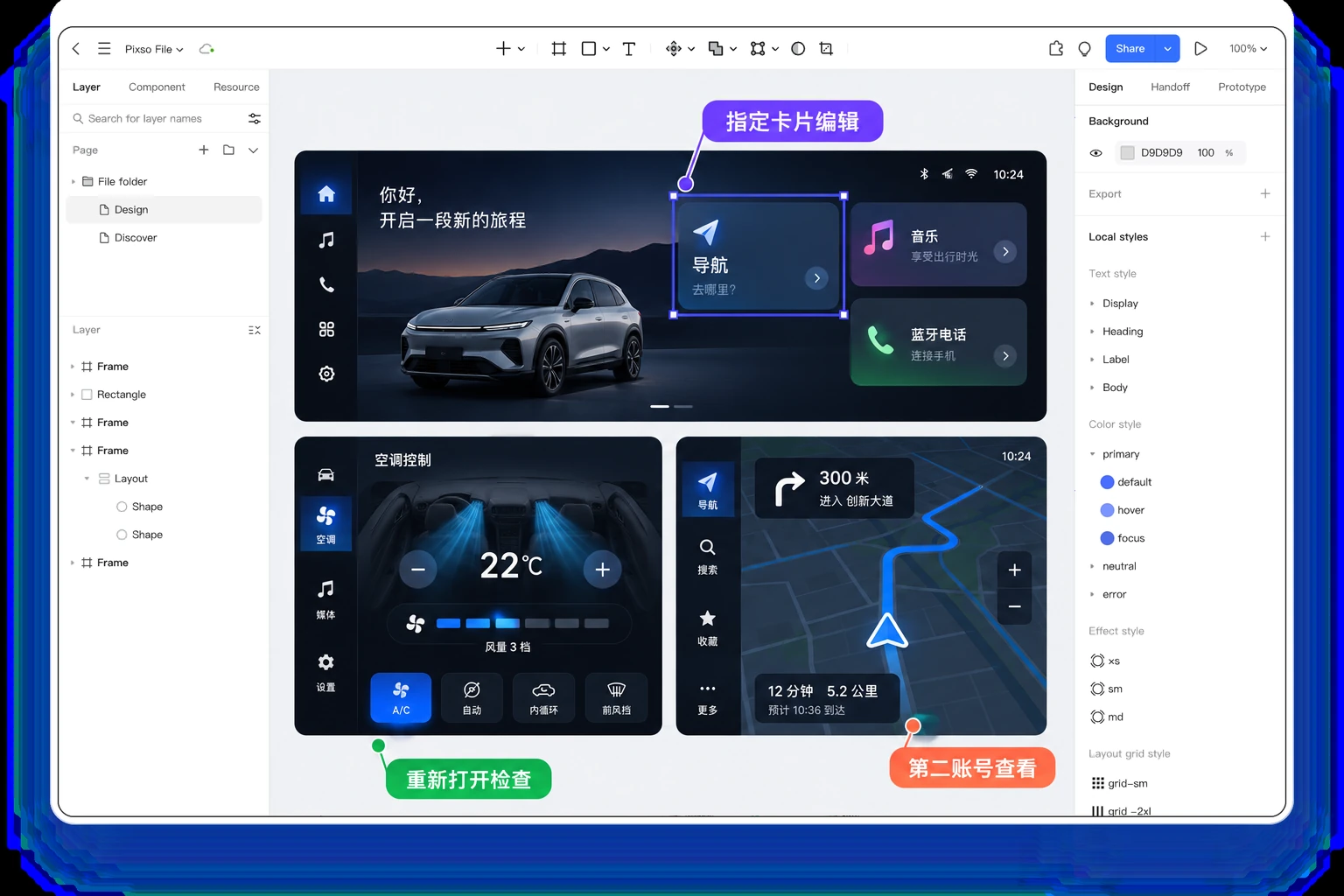Select the Text tool
Image resolution: width=1344 pixels, height=896 pixels.
pyautogui.click(x=628, y=49)
